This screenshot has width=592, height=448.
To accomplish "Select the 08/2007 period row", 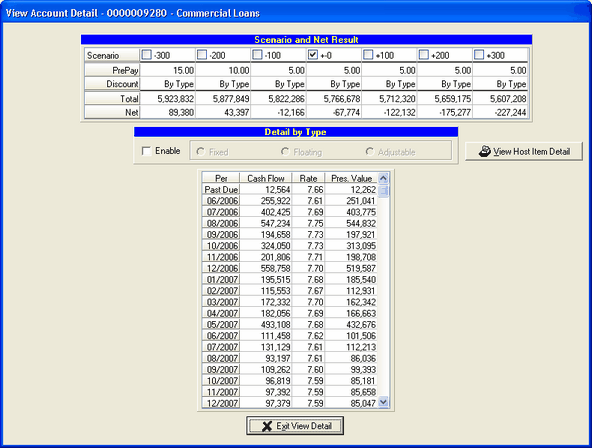I will pyautogui.click(x=290, y=359).
